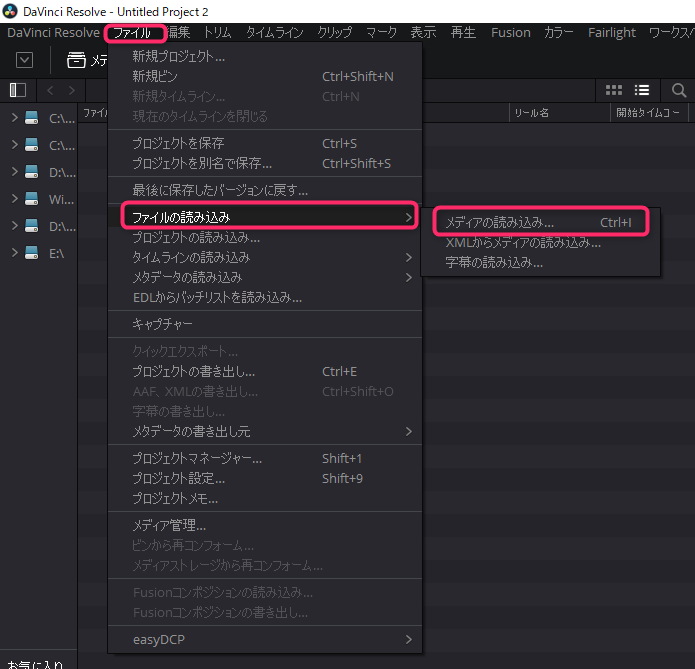
Task: Switch to list view icon
Action: [642, 90]
